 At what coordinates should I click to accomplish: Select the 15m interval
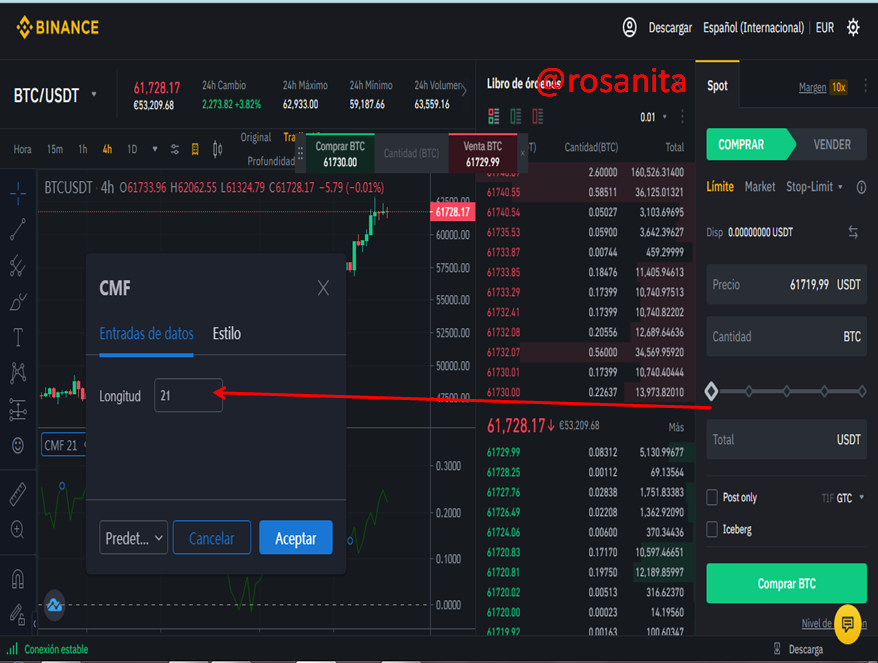(x=55, y=149)
